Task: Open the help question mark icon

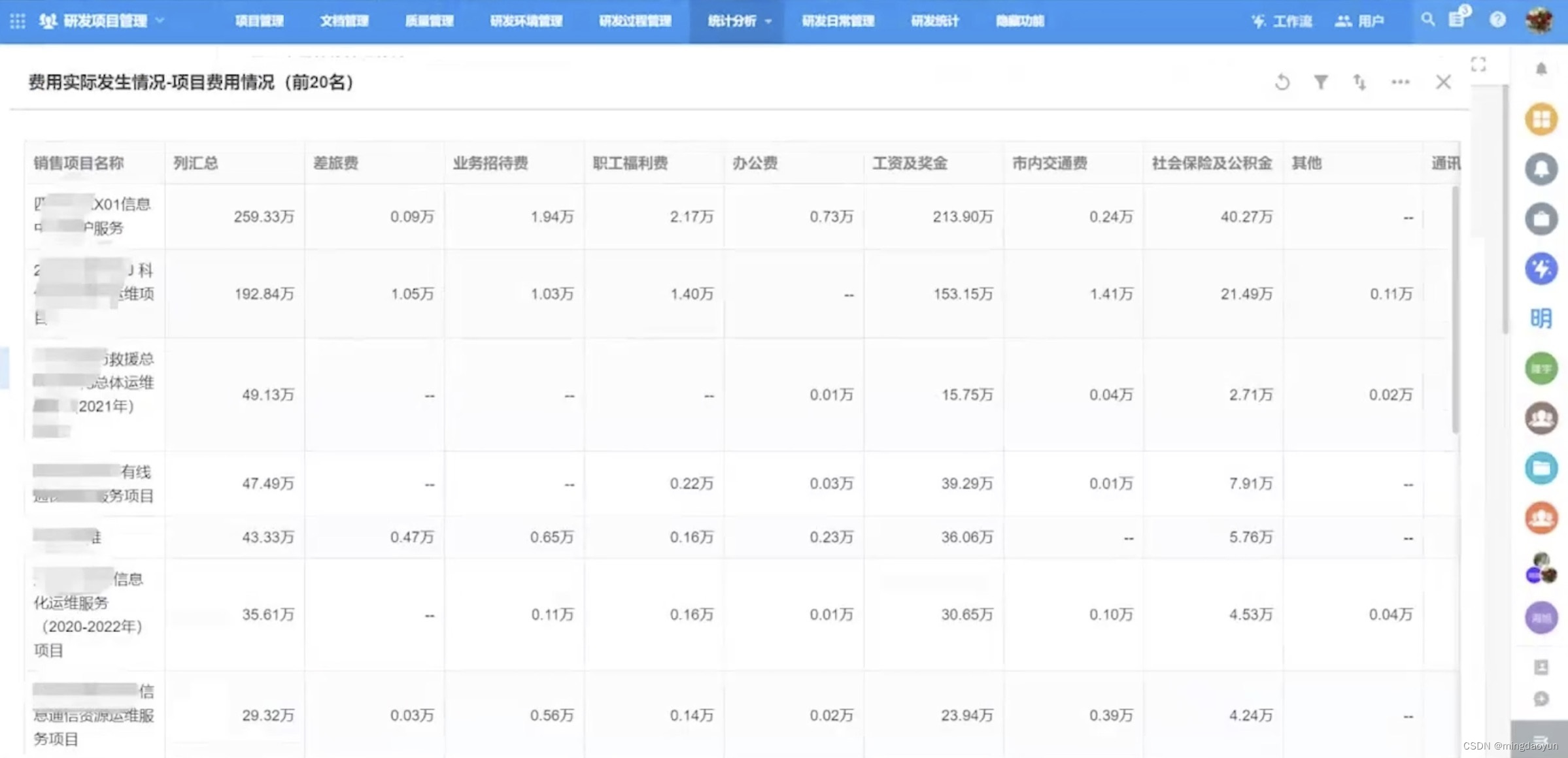Action: pos(1497,20)
